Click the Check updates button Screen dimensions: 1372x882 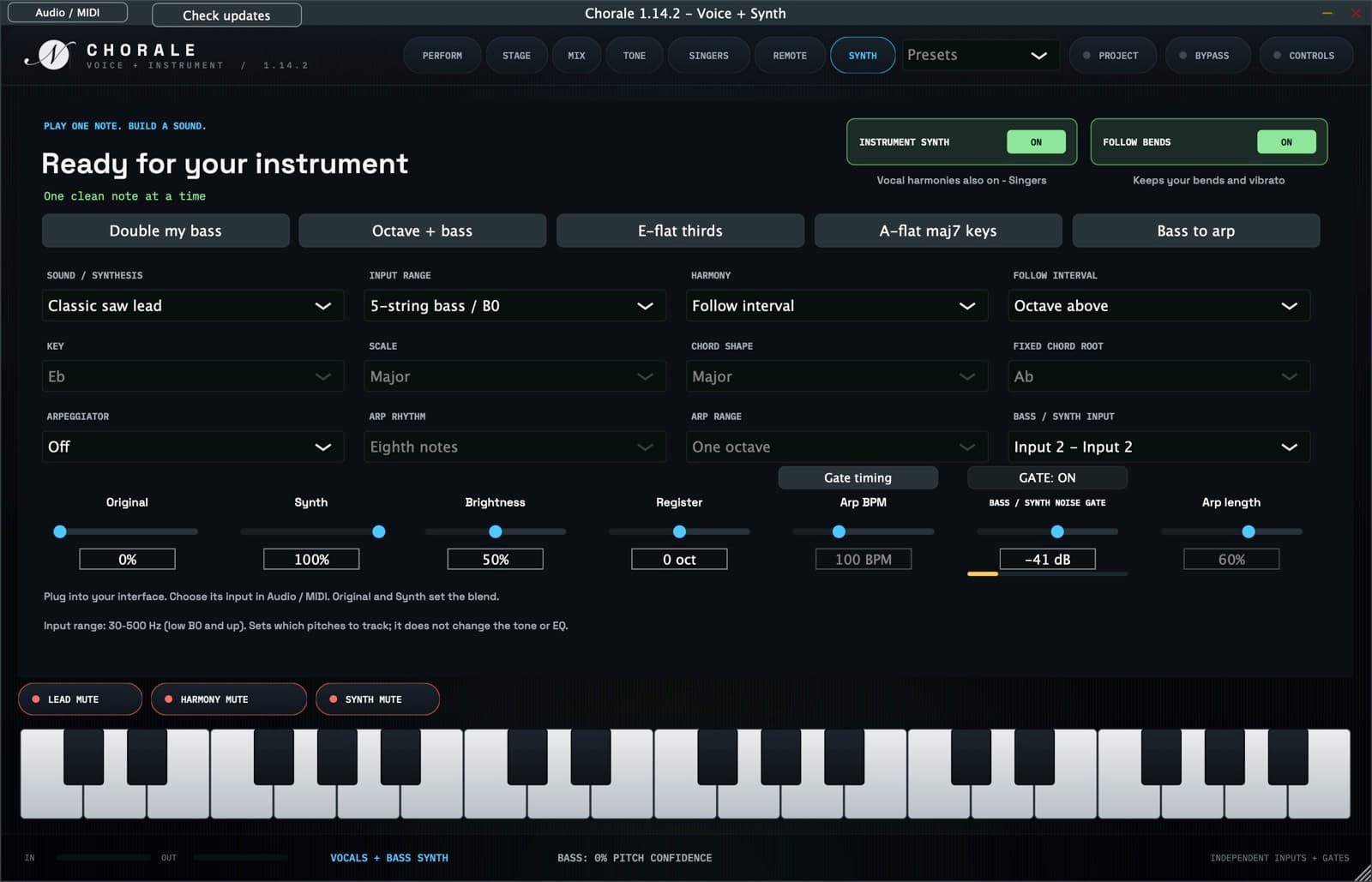click(x=226, y=15)
